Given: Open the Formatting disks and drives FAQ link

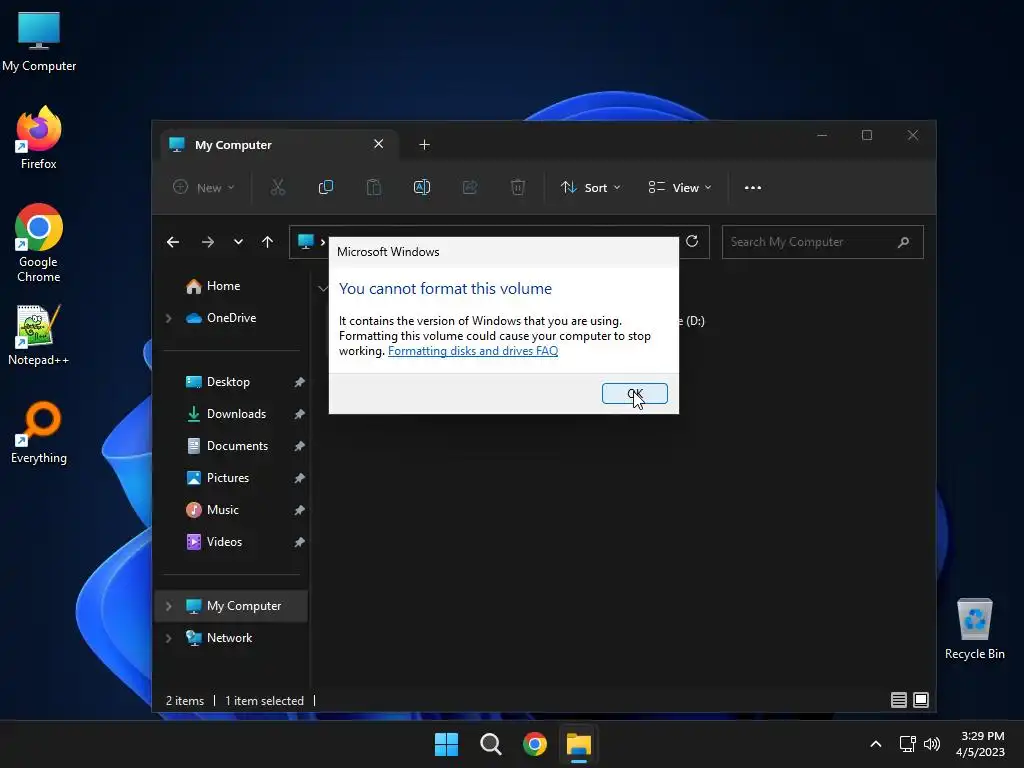Looking at the screenshot, I should coord(473,351).
